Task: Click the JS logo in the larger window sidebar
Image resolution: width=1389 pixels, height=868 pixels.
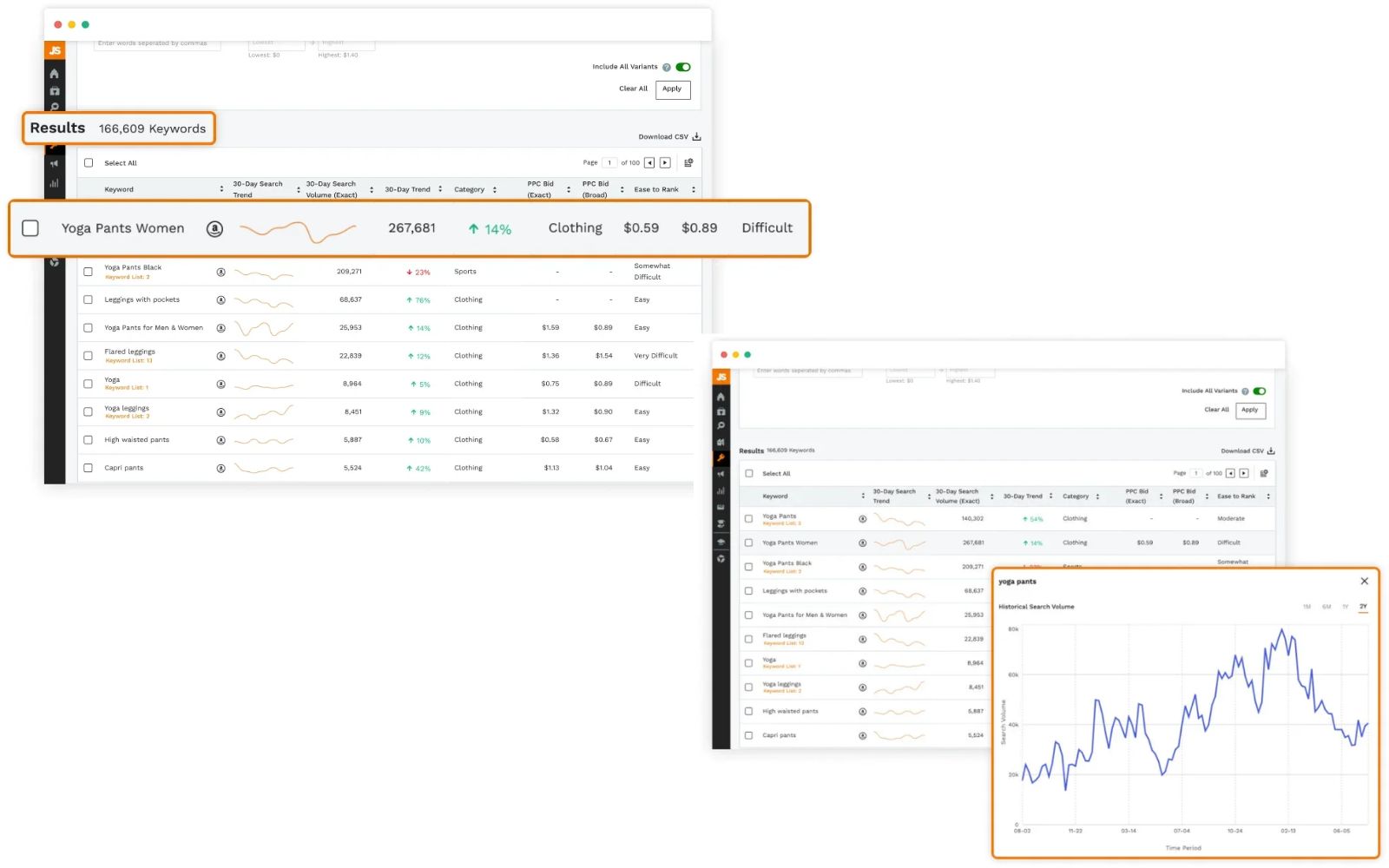Action: (55, 50)
